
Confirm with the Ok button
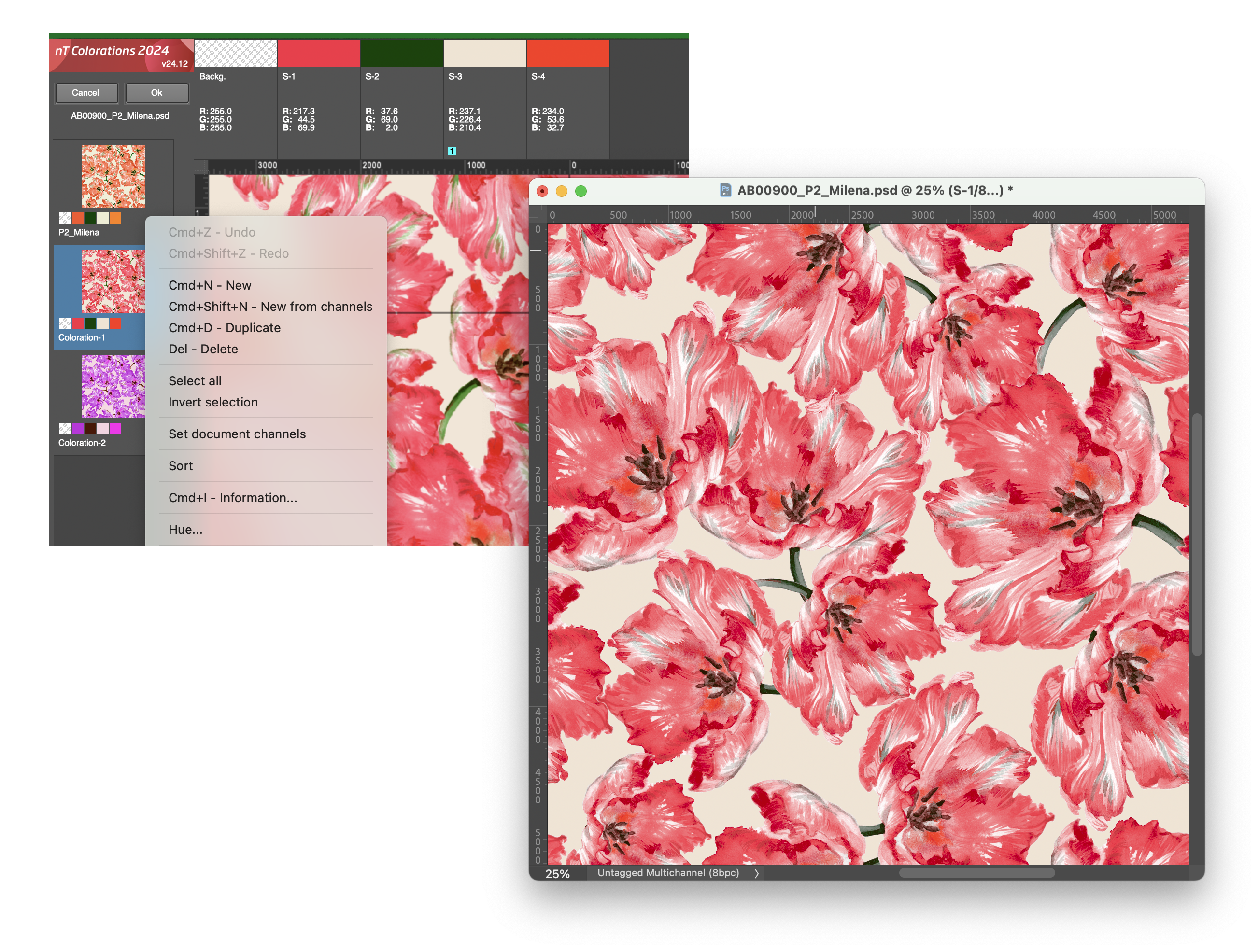click(x=156, y=93)
